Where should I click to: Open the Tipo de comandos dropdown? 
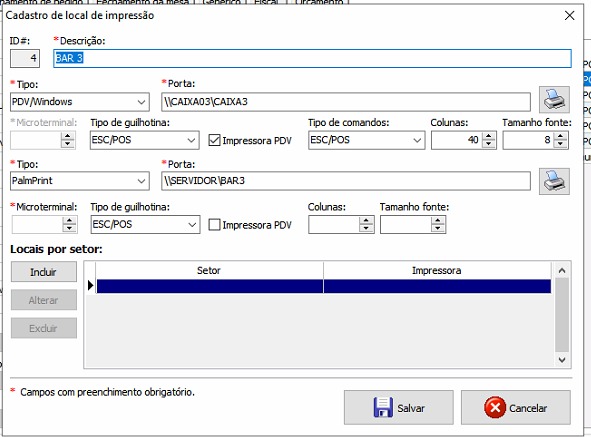[x=417, y=140]
